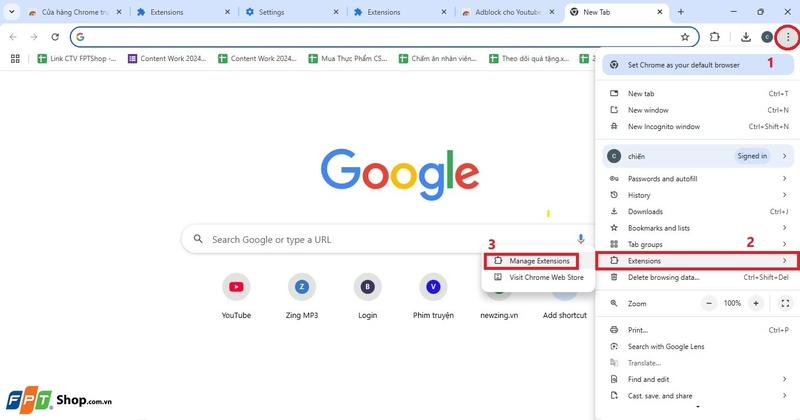This screenshot has height=420, width=800.
Task: Reload the page
Action: [x=55, y=37]
